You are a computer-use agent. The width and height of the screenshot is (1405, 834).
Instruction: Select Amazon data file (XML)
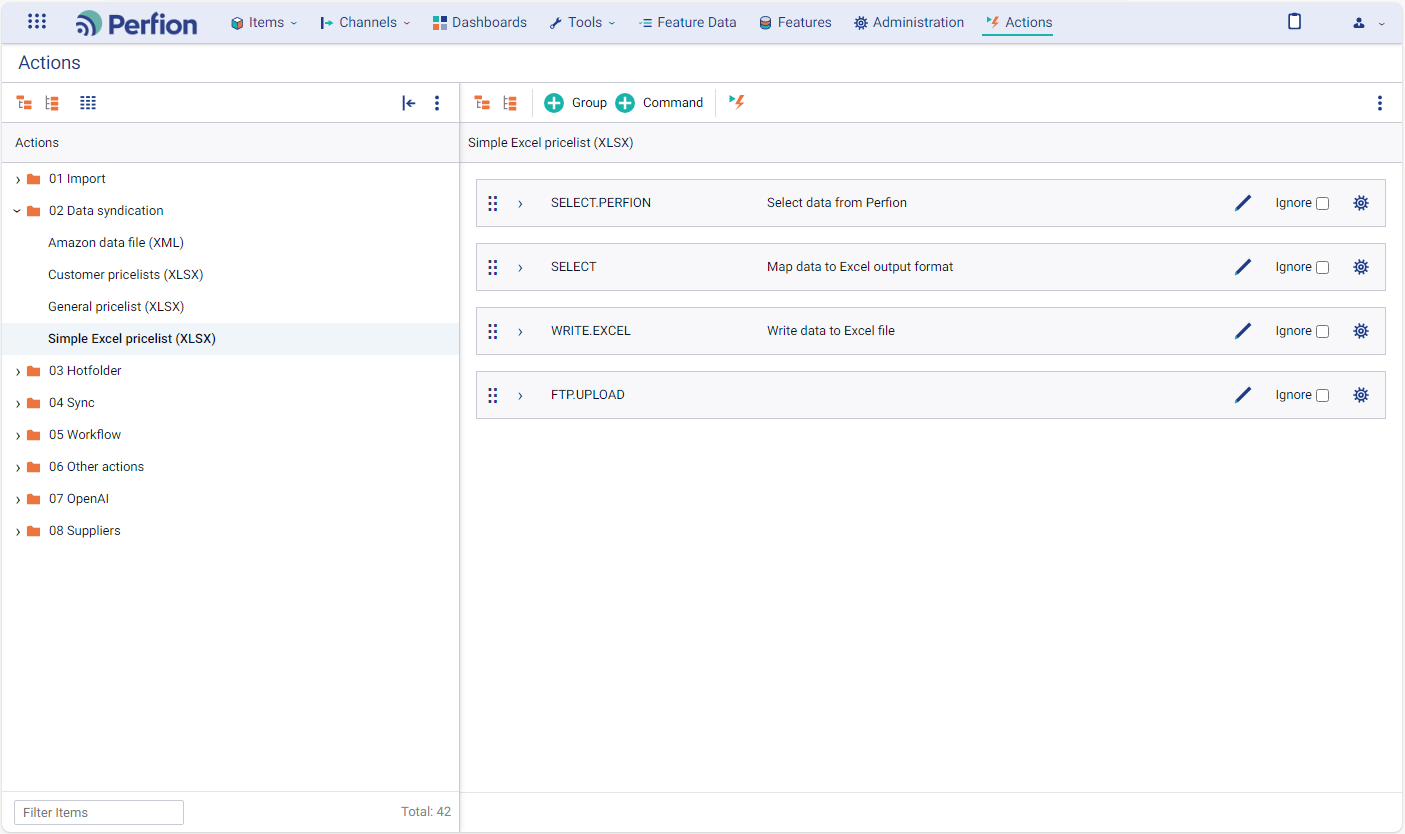(116, 243)
